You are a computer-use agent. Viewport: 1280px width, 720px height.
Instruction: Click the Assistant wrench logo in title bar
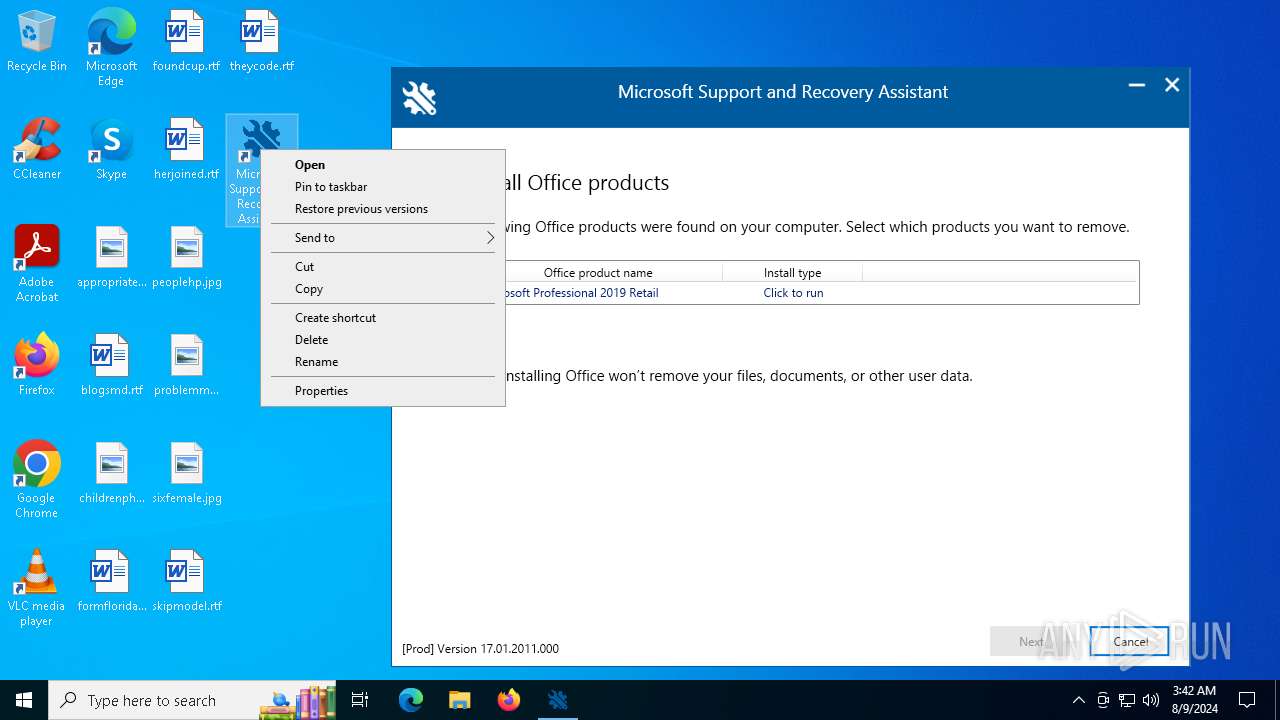pos(419,98)
